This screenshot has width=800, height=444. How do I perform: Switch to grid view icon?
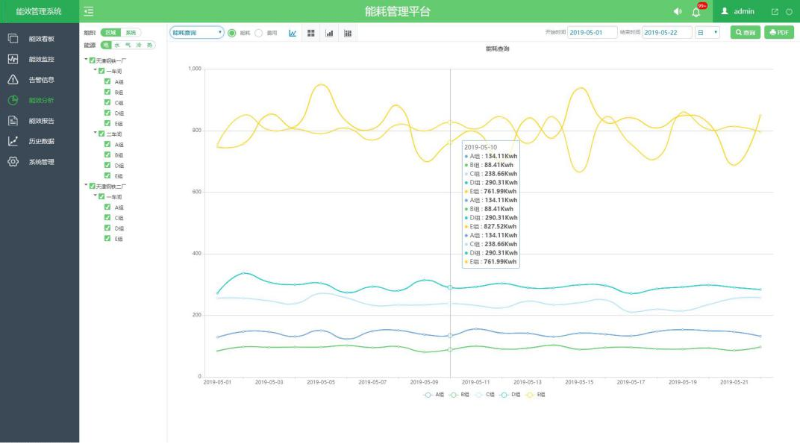click(x=311, y=33)
